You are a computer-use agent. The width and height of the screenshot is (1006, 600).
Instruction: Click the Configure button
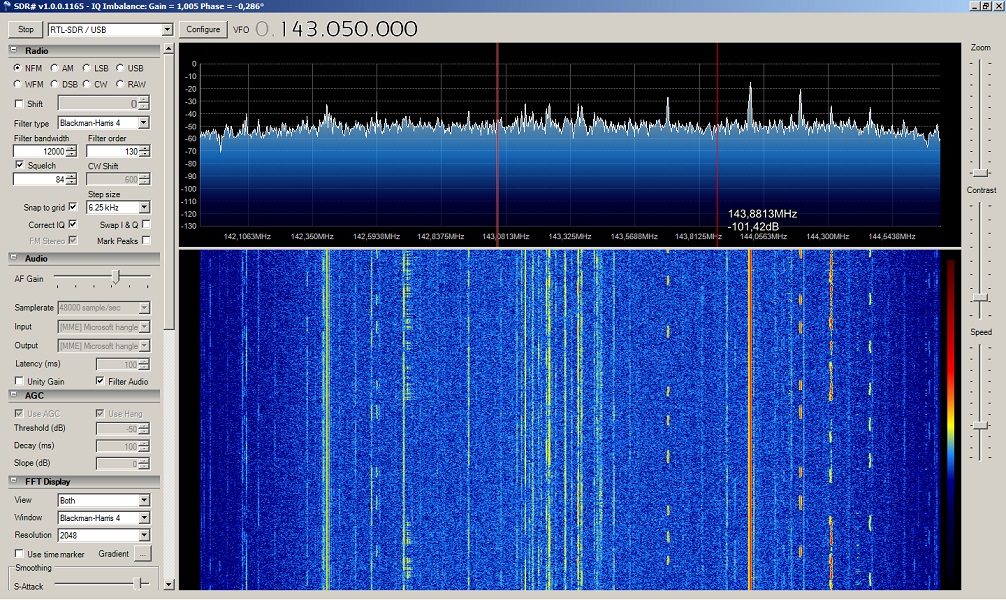coord(203,30)
